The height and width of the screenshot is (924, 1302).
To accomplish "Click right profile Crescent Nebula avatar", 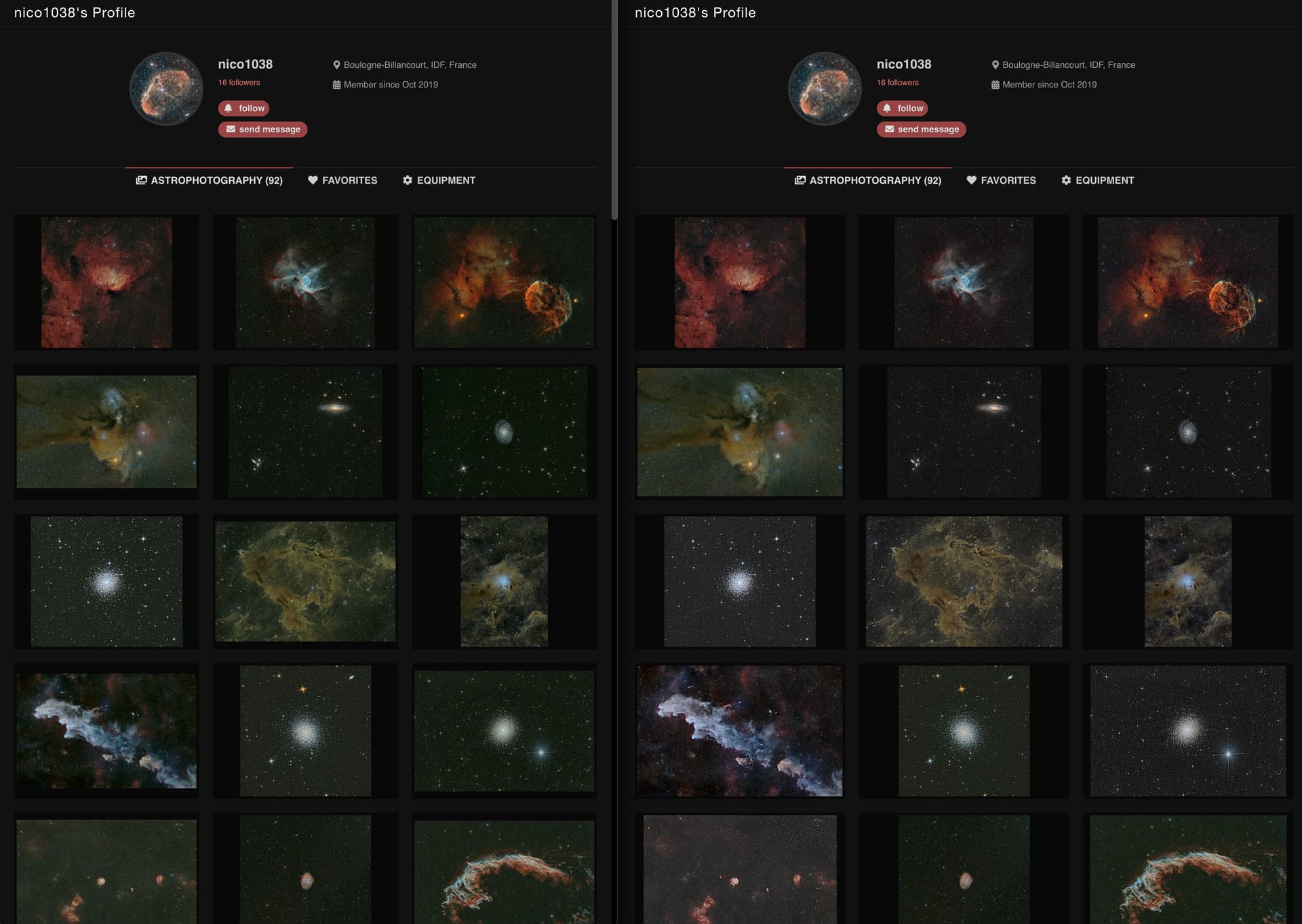I will point(825,89).
